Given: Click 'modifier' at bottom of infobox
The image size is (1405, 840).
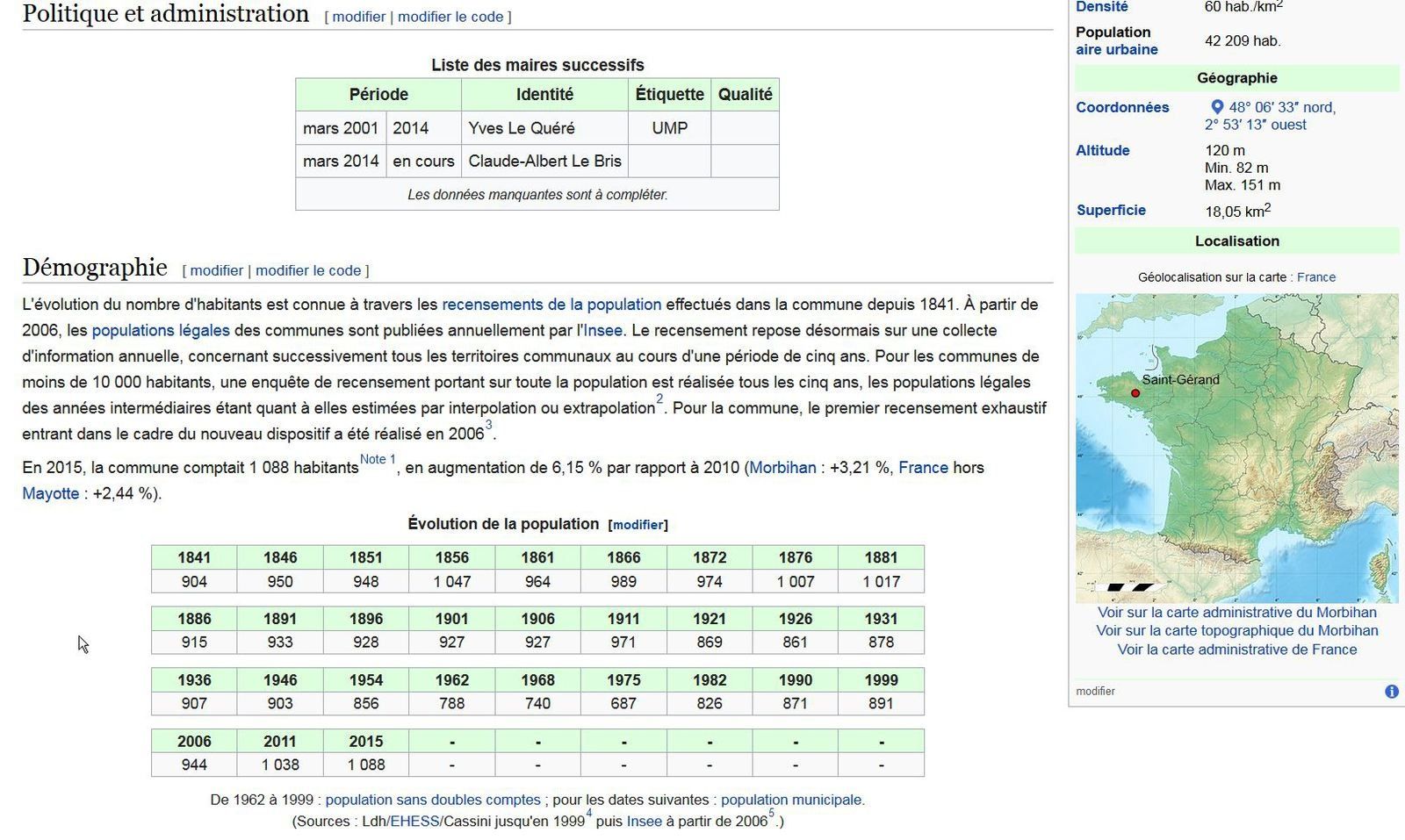Looking at the screenshot, I should tap(1095, 692).
